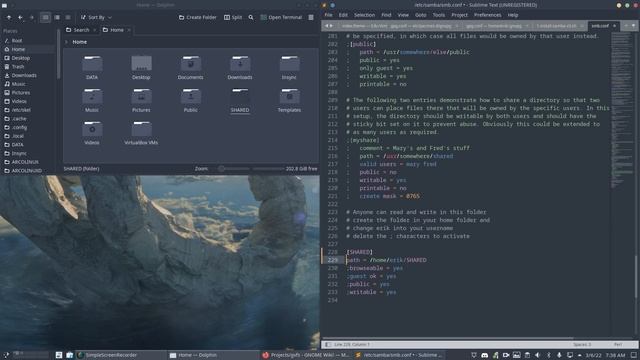
Task: Click tab scroll left arrow in Sublime
Action: (326, 26)
